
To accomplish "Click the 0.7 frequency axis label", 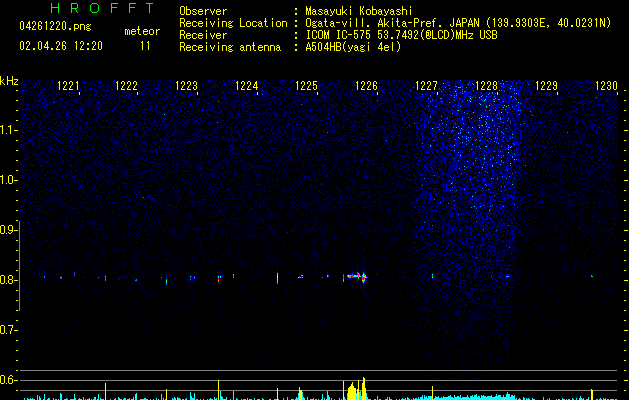I will pyautogui.click(x=8, y=330).
